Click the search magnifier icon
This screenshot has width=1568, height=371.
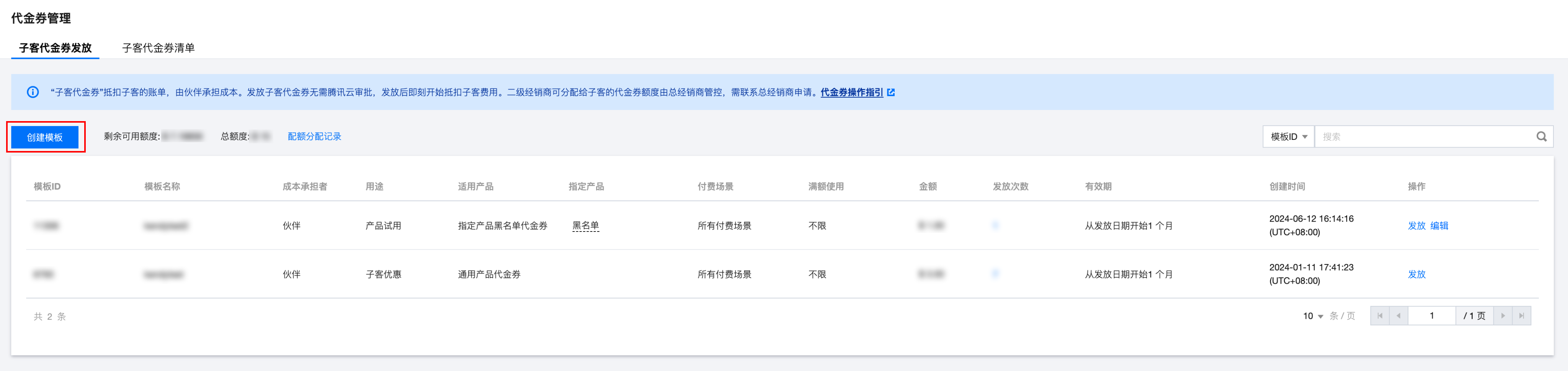click(x=1541, y=136)
